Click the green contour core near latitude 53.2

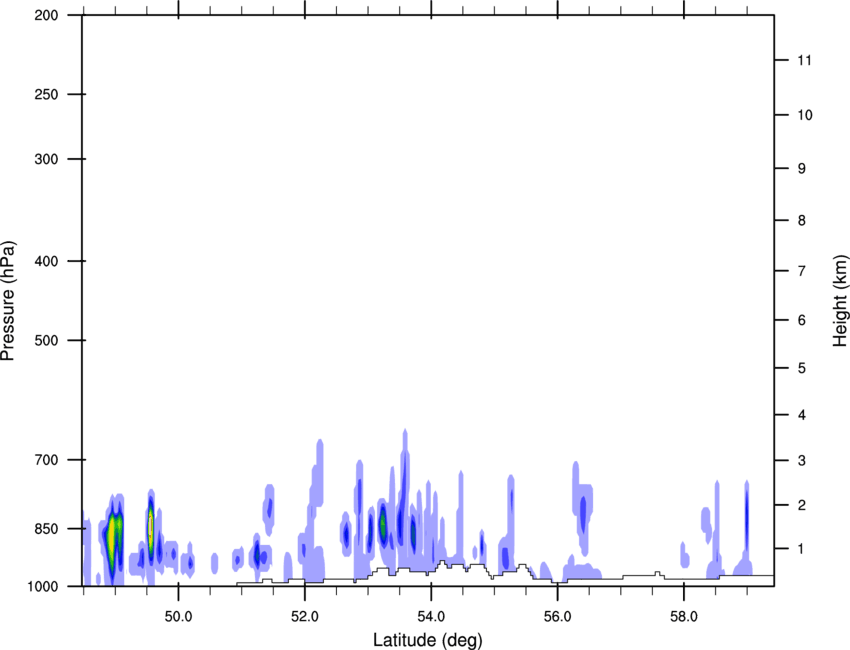pos(383,524)
